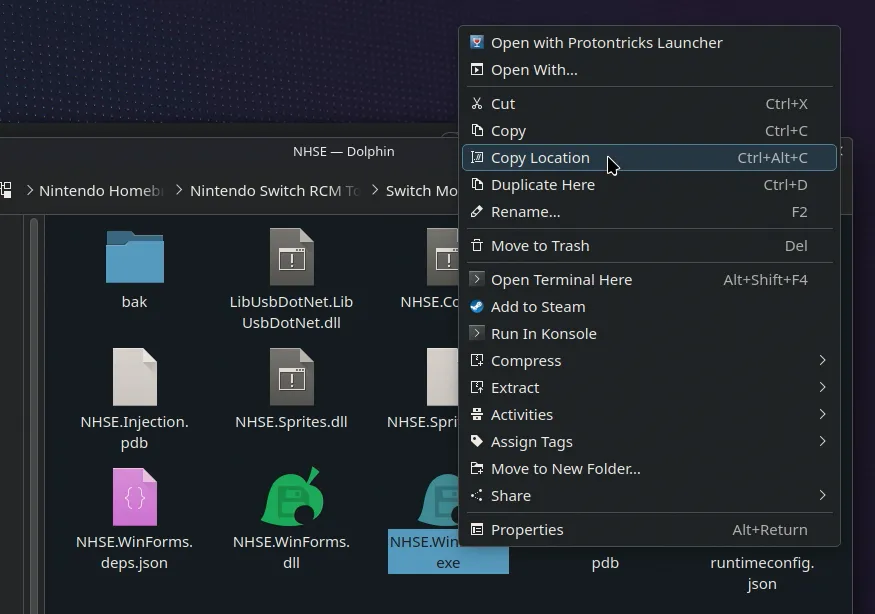The height and width of the screenshot is (614, 875).
Task: Open Properties from the context menu
Action: coord(649,530)
